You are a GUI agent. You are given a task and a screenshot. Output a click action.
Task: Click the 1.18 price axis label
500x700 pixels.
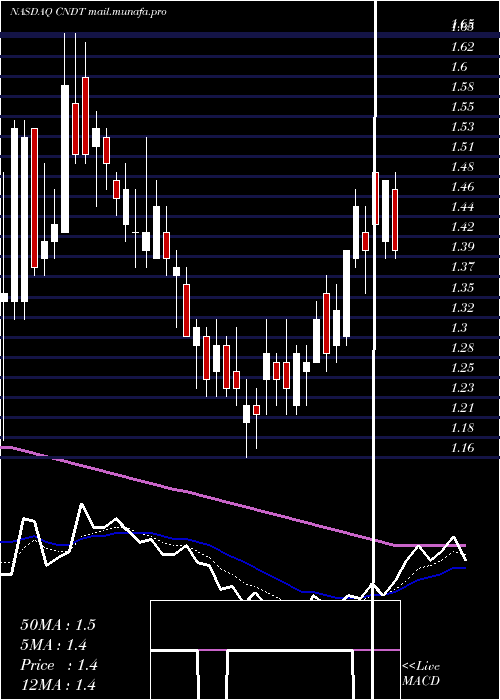tap(462, 428)
